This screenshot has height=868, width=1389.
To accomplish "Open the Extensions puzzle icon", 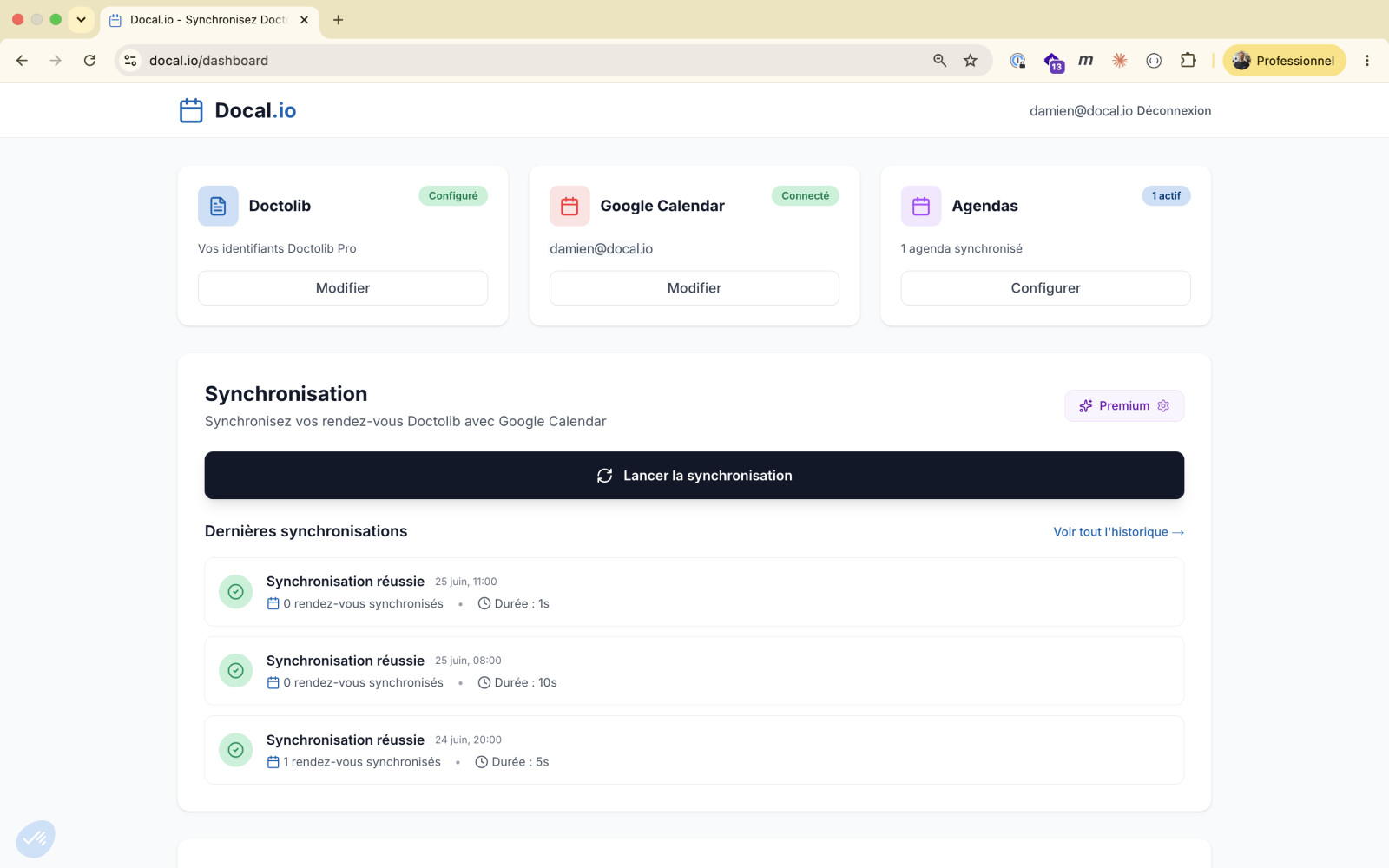I will pyautogui.click(x=1188, y=61).
